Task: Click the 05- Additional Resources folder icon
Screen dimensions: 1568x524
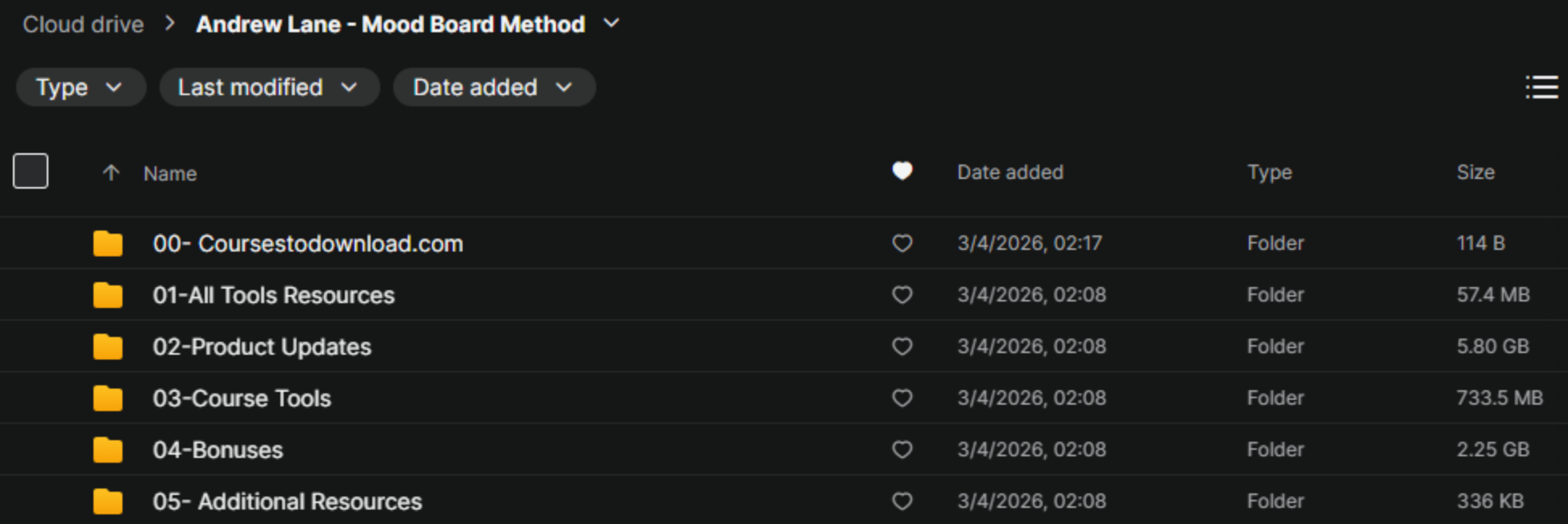Action: click(x=108, y=501)
